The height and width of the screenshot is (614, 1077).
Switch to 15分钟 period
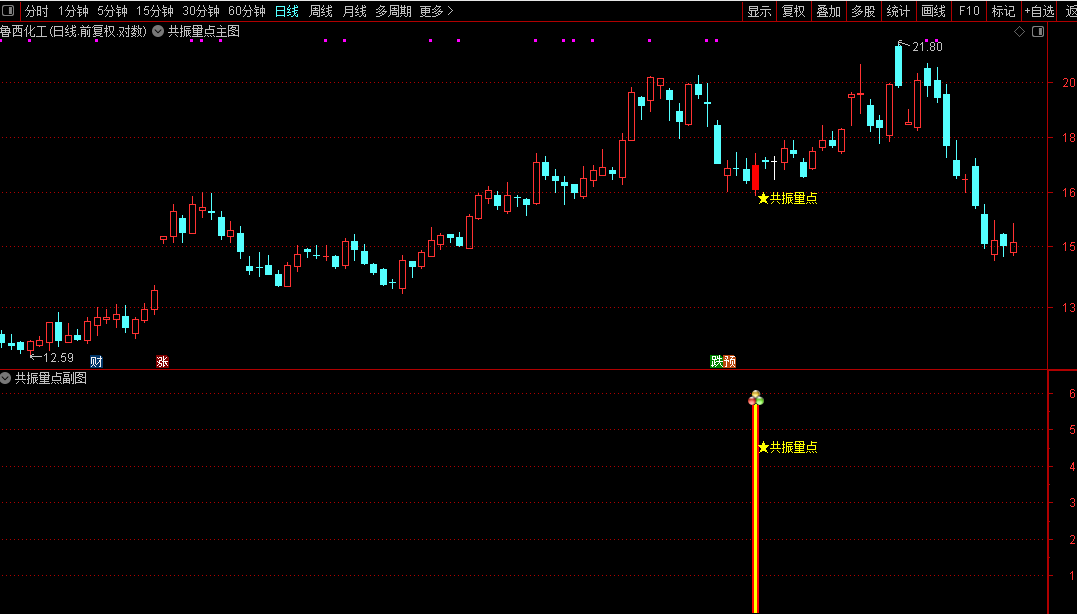coord(155,11)
